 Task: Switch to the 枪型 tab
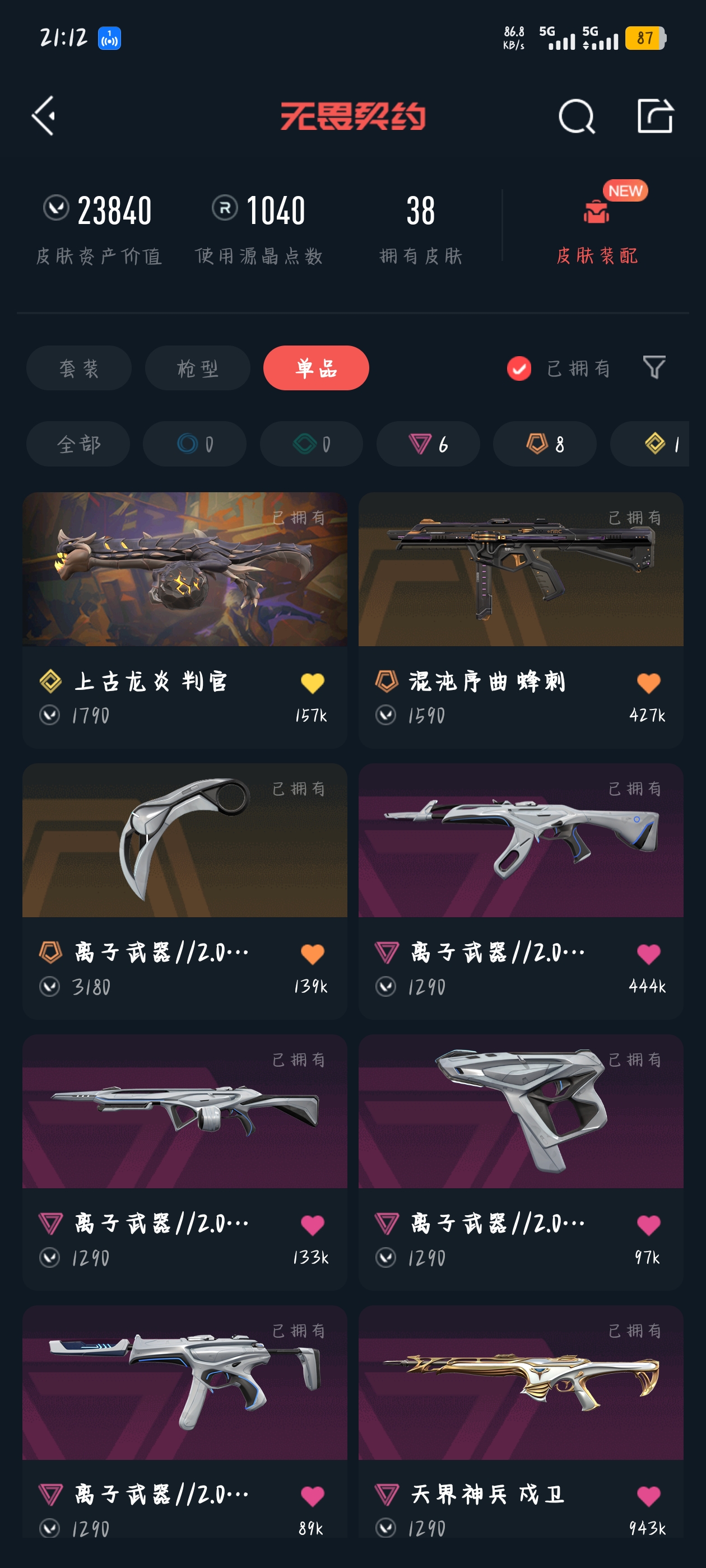[x=197, y=368]
